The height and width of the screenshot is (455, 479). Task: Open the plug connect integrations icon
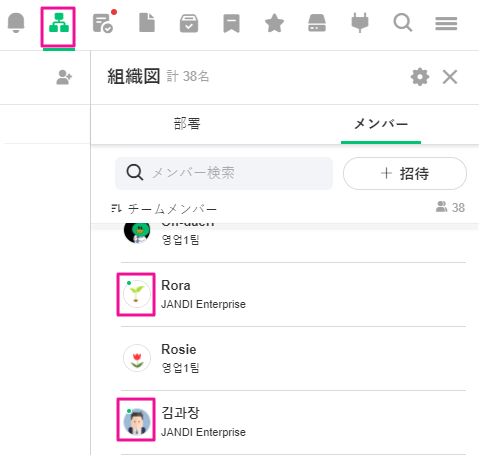click(360, 23)
